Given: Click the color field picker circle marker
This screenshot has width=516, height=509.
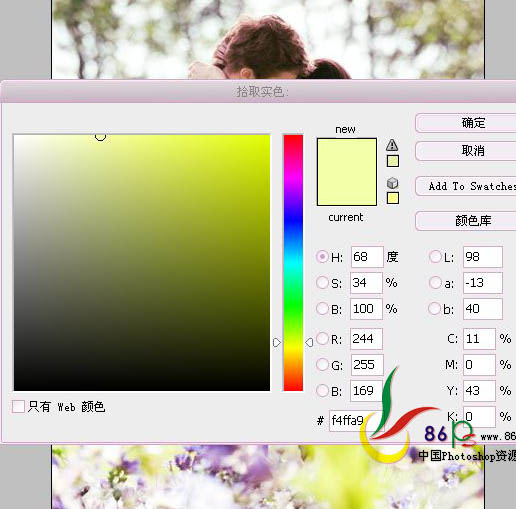Looking at the screenshot, I should point(100,136).
